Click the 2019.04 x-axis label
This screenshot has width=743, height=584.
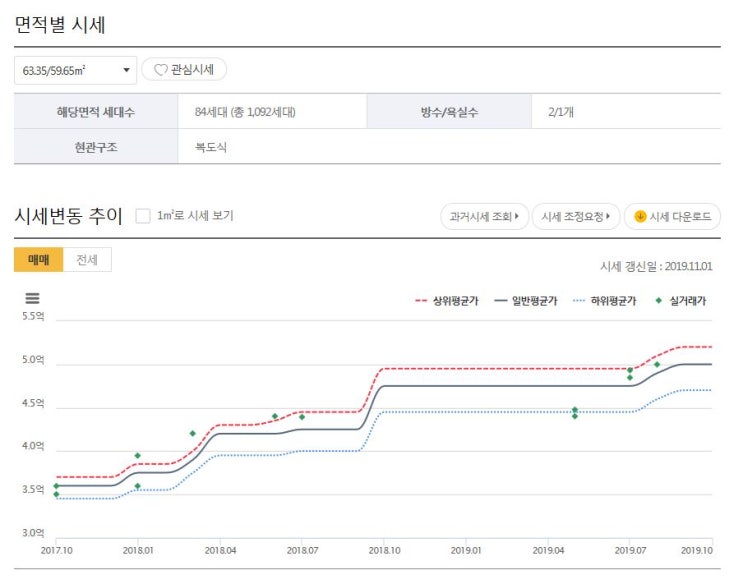(x=548, y=550)
